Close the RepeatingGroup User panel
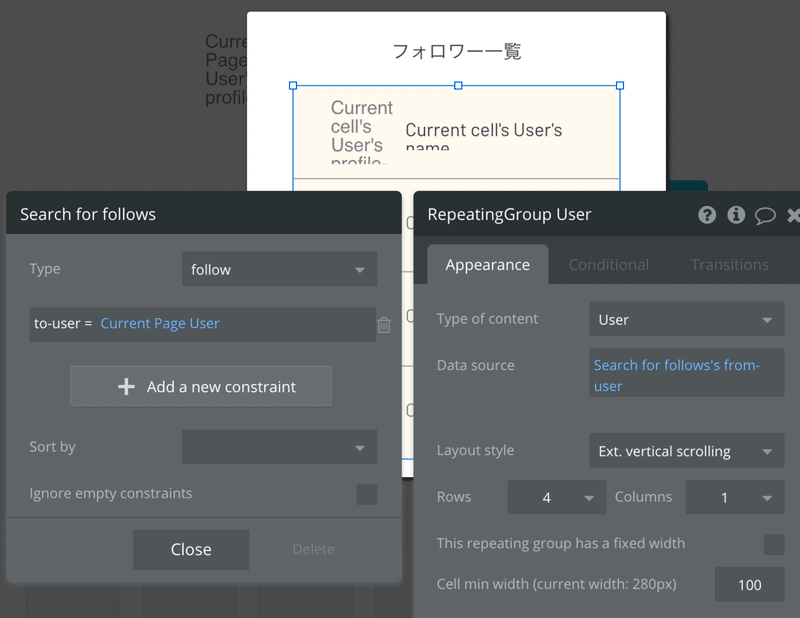This screenshot has width=800, height=618. (x=793, y=215)
